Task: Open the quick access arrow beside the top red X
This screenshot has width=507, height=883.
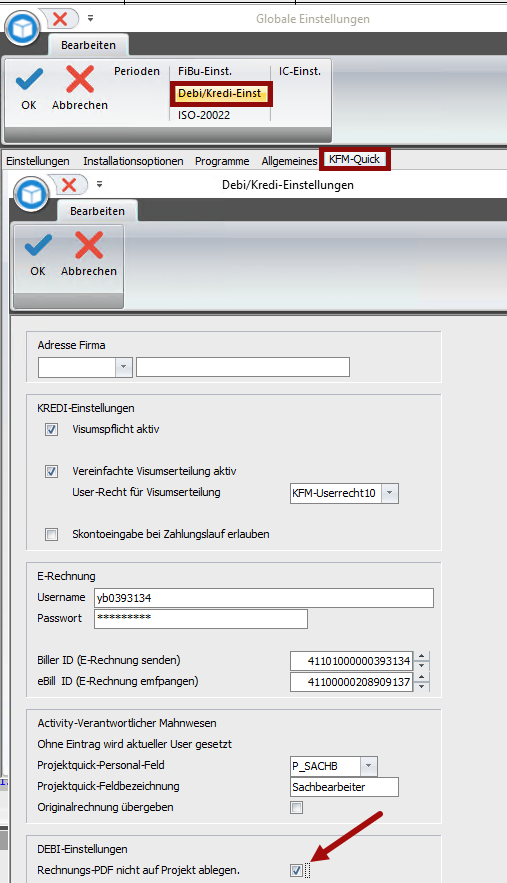Action: tap(91, 19)
